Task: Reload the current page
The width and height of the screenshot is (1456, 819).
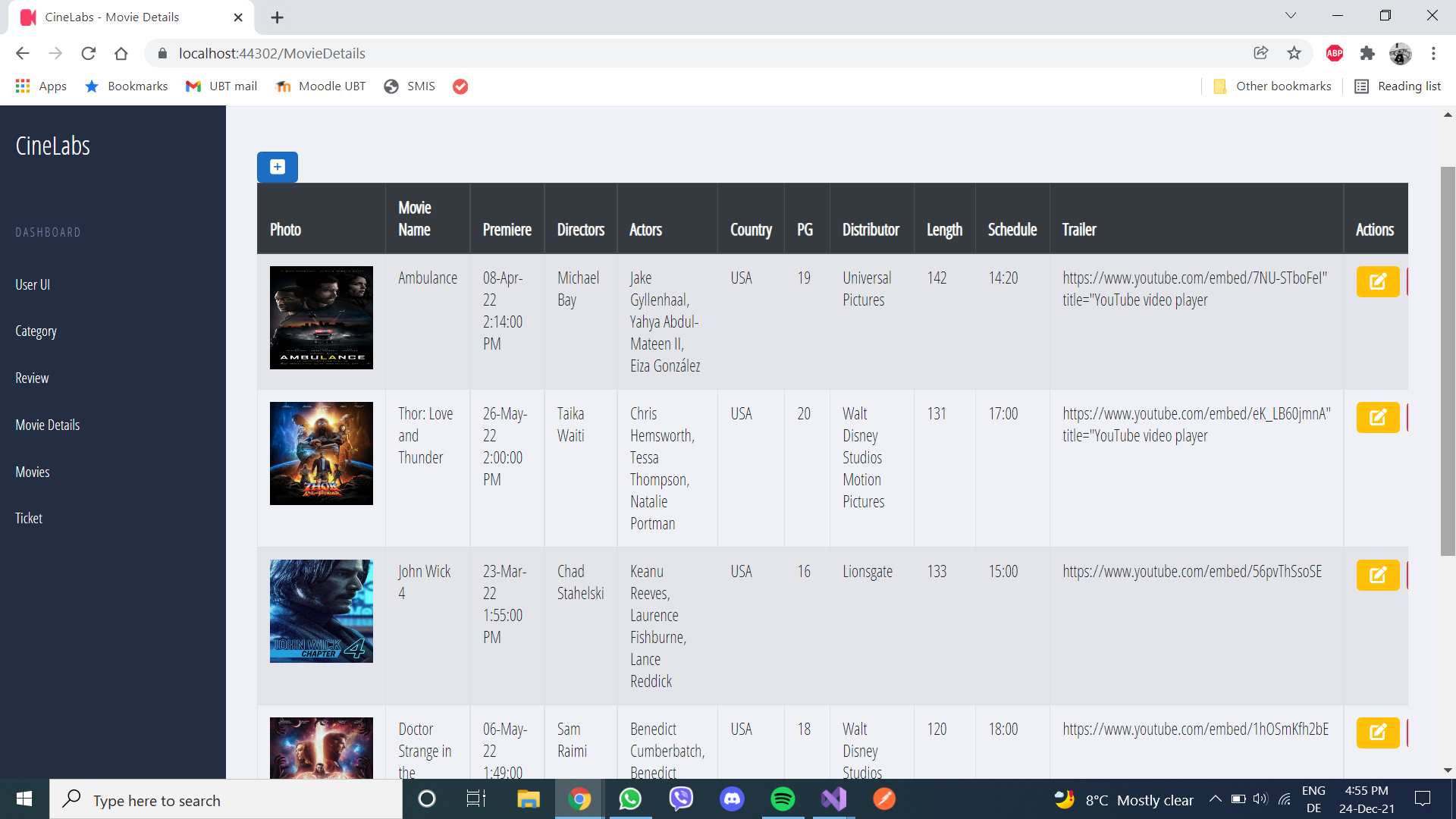Action: coord(88,53)
